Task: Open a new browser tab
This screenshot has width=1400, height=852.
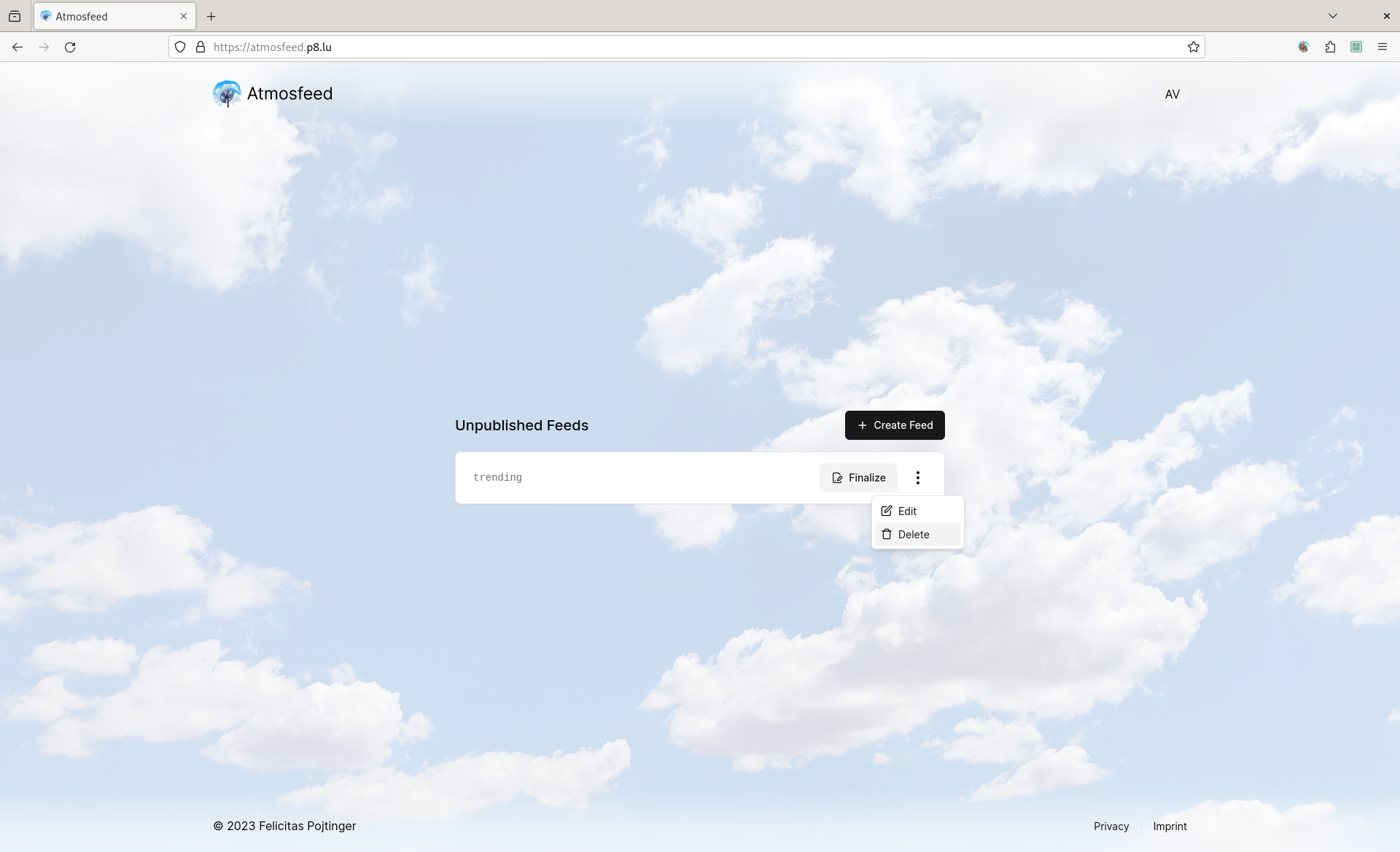Action: pos(211,16)
